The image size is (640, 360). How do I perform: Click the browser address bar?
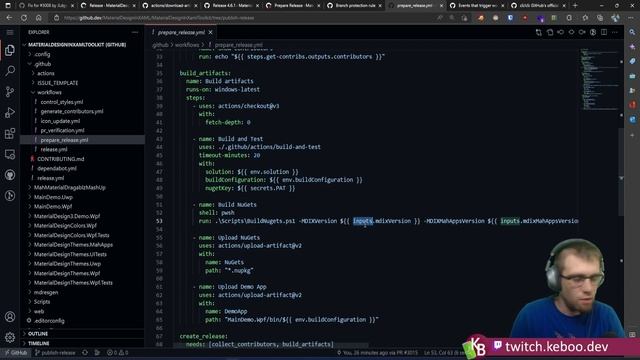point(245,18)
